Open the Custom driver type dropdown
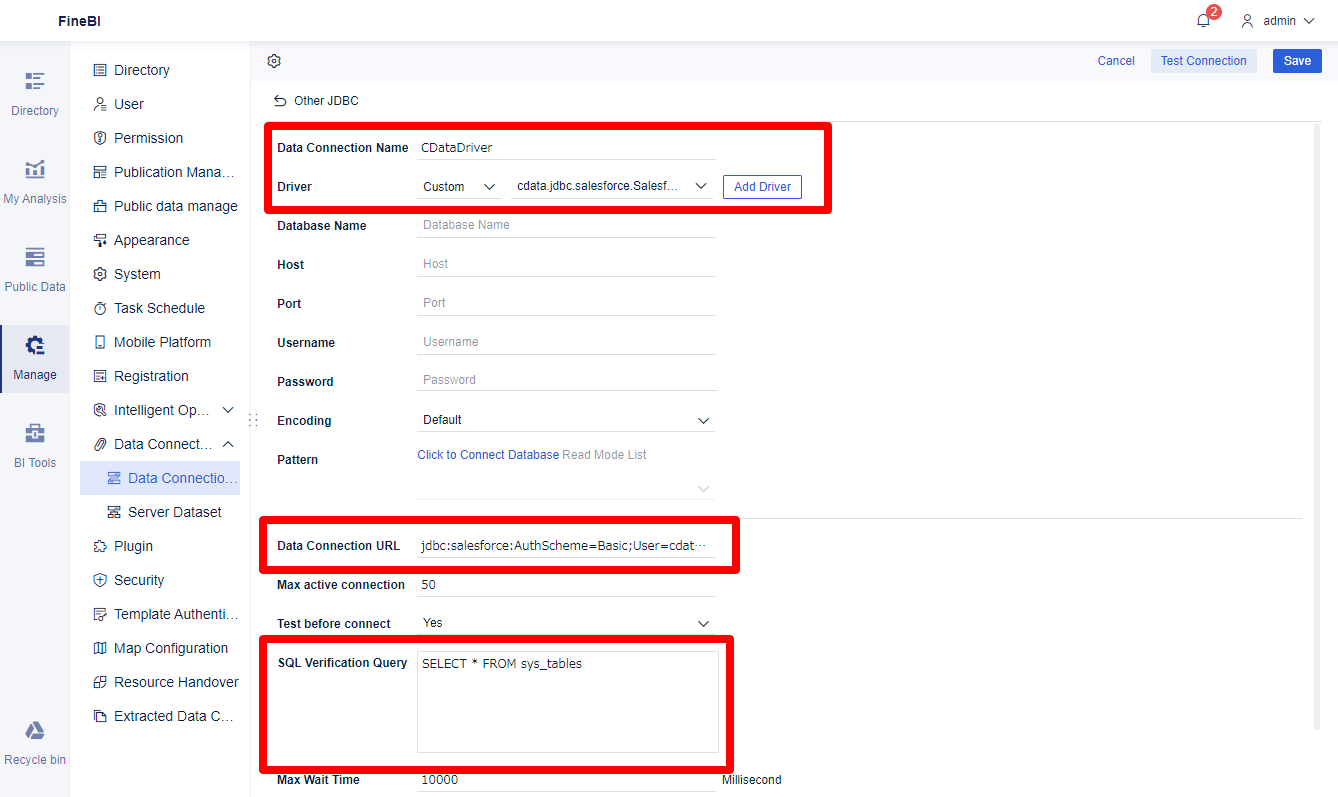Image resolution: width=1338 pixels, height=797 pixels. 459,187
